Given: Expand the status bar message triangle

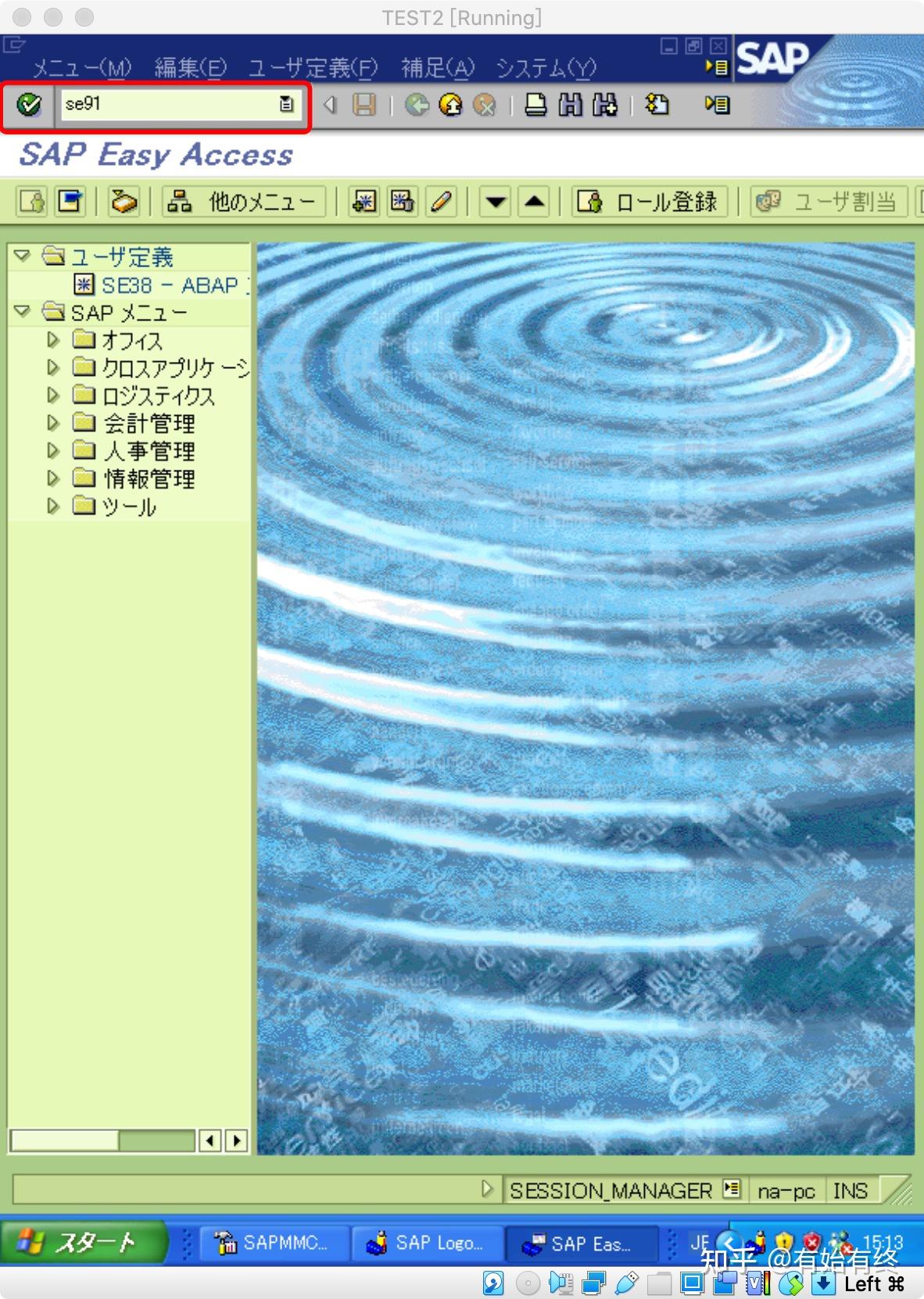Looking at the screenshot, I should pos(488,1190).
